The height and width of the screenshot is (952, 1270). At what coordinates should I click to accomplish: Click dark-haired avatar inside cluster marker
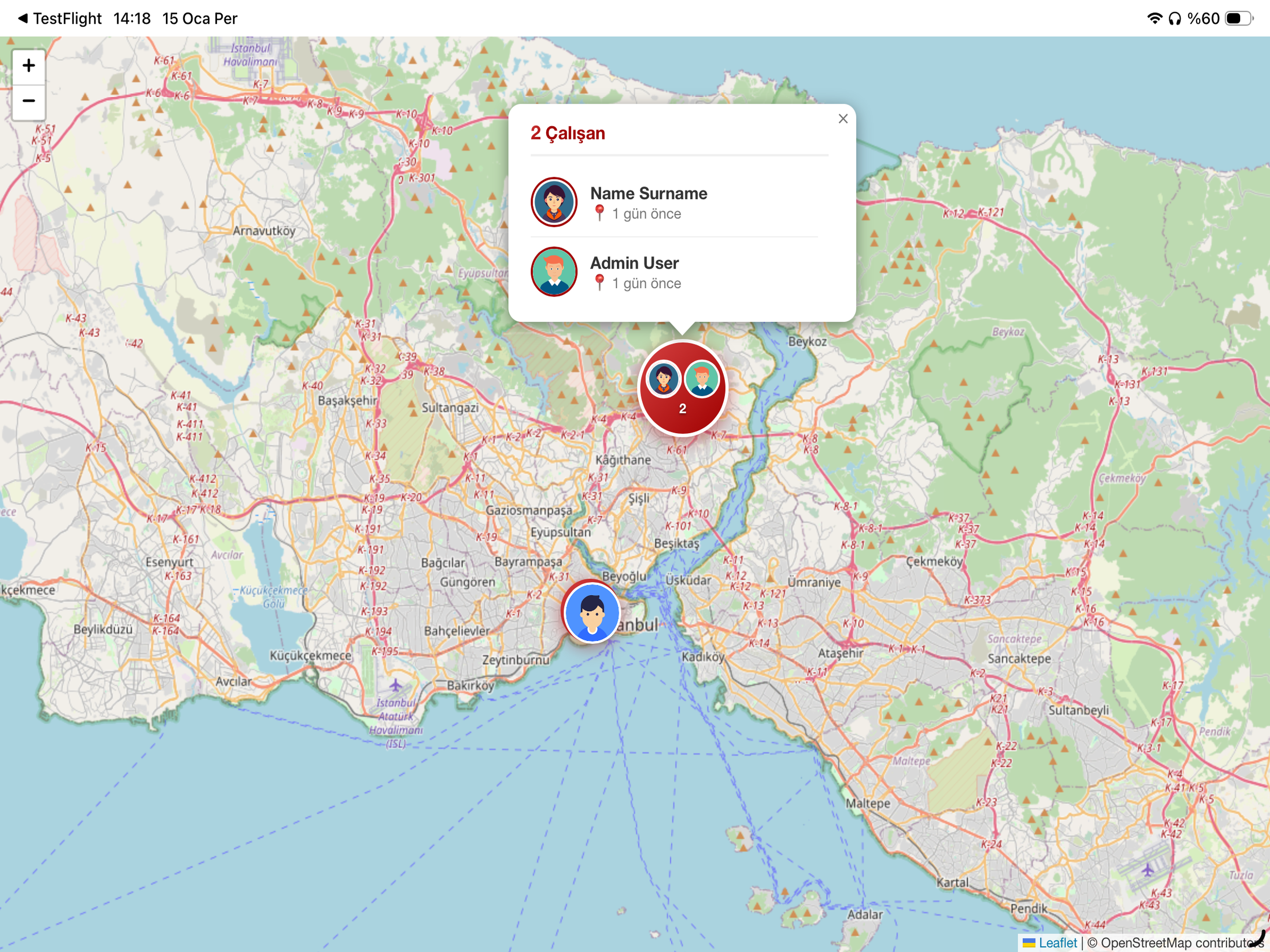664,379
